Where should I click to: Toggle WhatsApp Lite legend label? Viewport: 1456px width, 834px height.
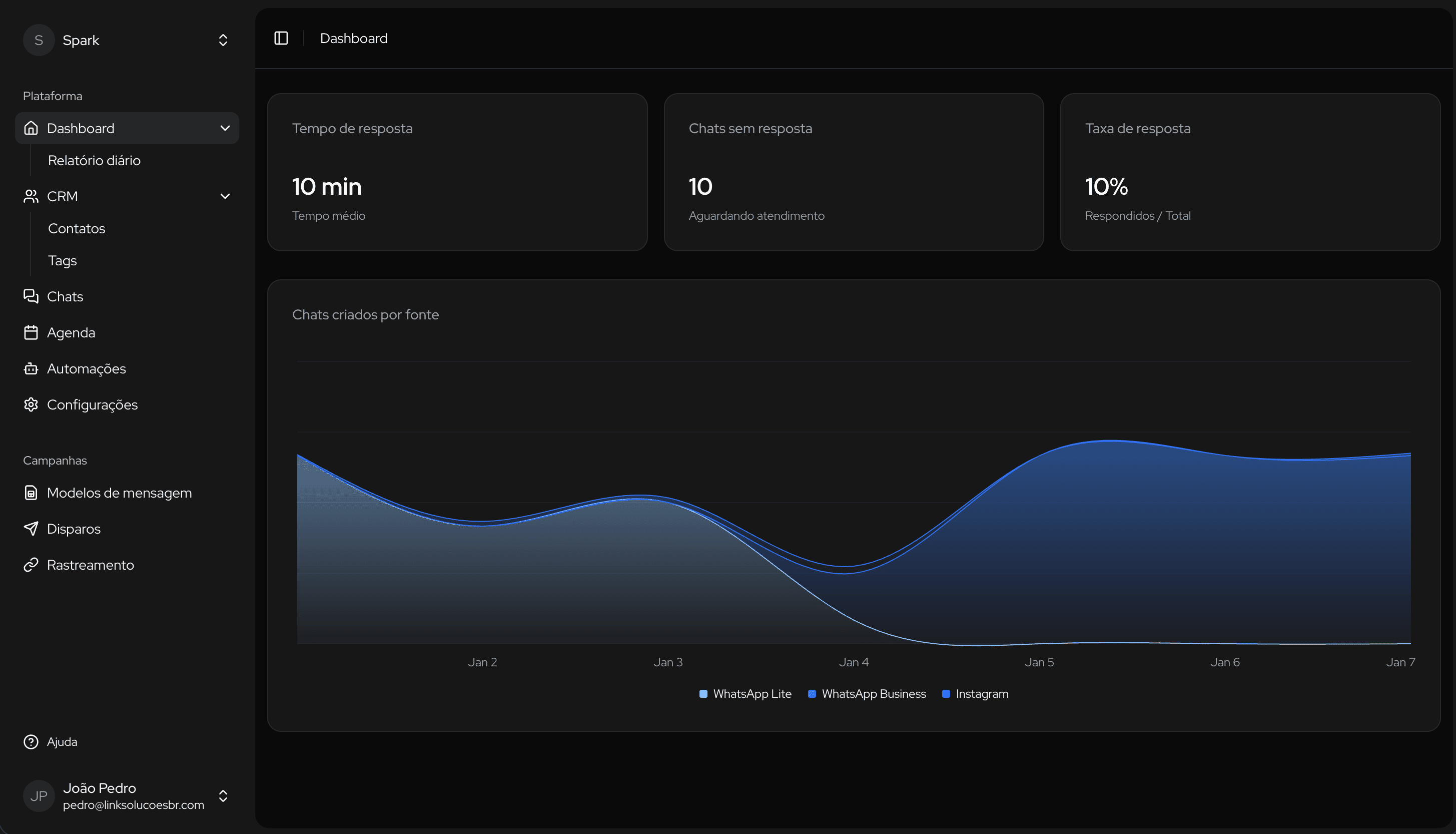(752, 694)
